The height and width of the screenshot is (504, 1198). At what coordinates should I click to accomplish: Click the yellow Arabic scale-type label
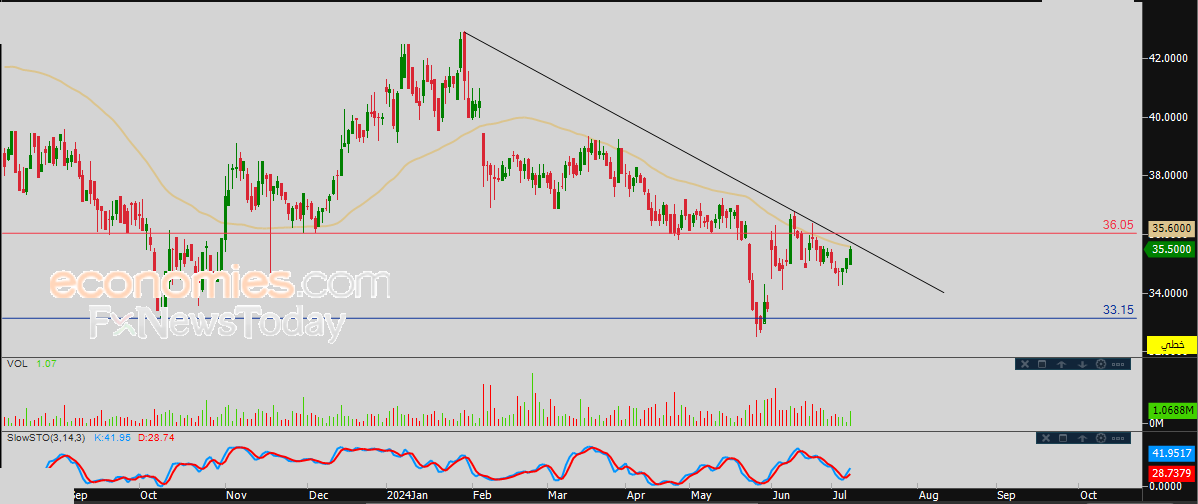1171,345
